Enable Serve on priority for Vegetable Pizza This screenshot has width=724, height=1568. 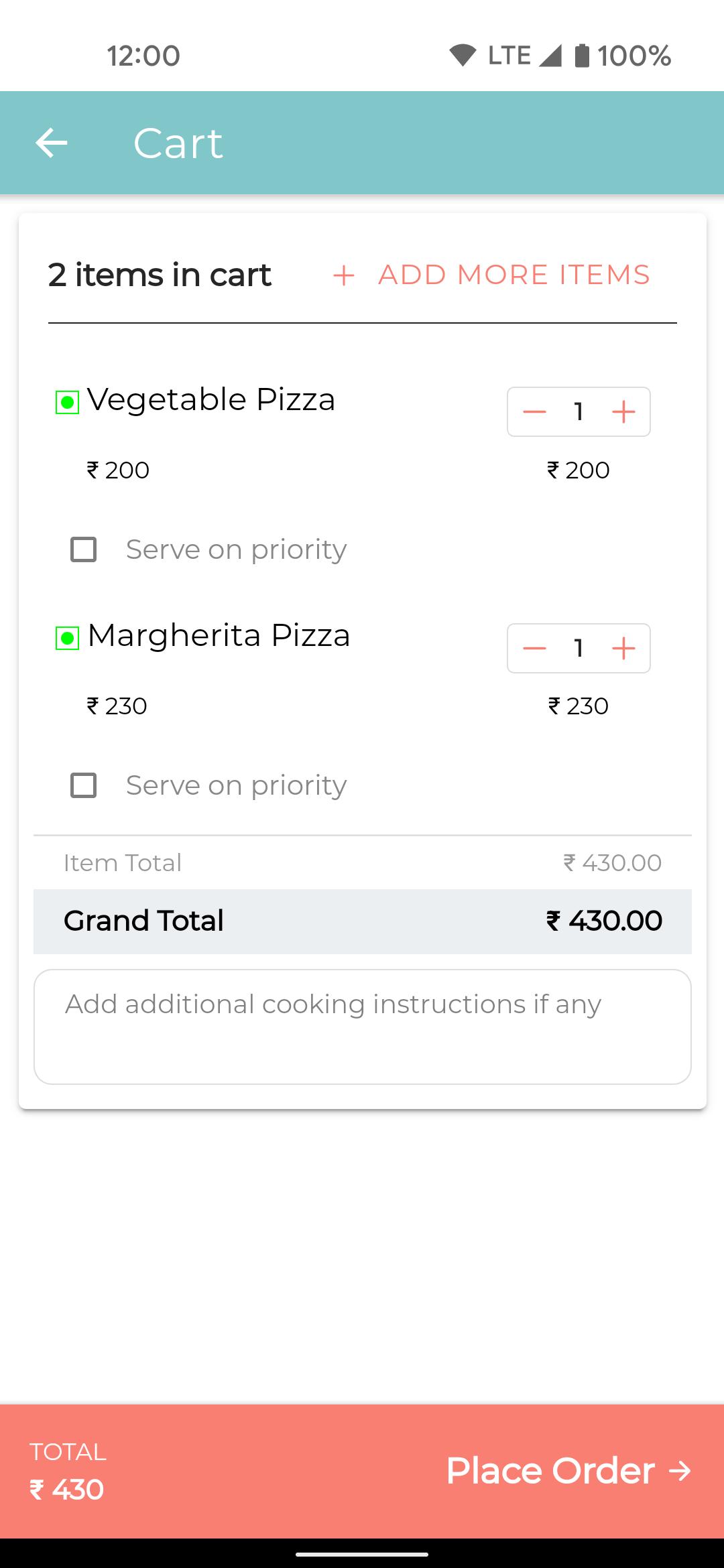(x=84, y=549)
